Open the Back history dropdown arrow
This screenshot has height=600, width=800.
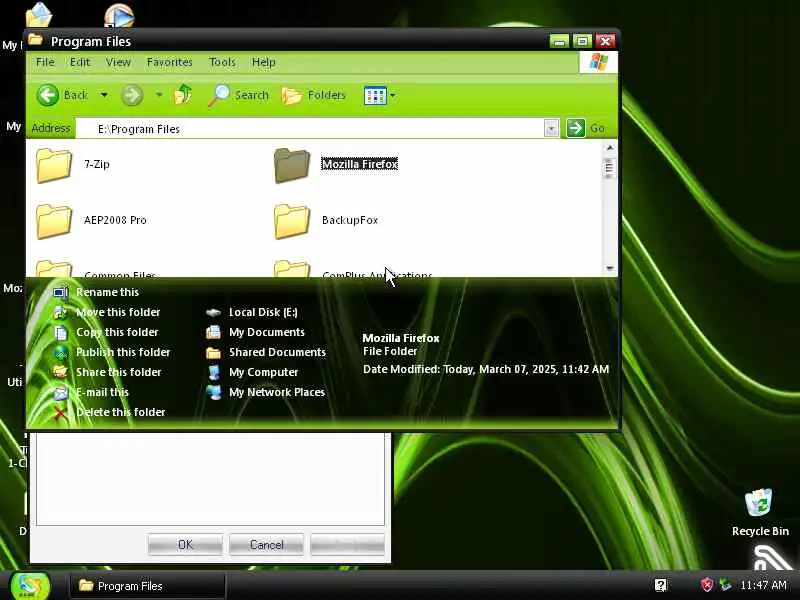(x=104, y=95)
